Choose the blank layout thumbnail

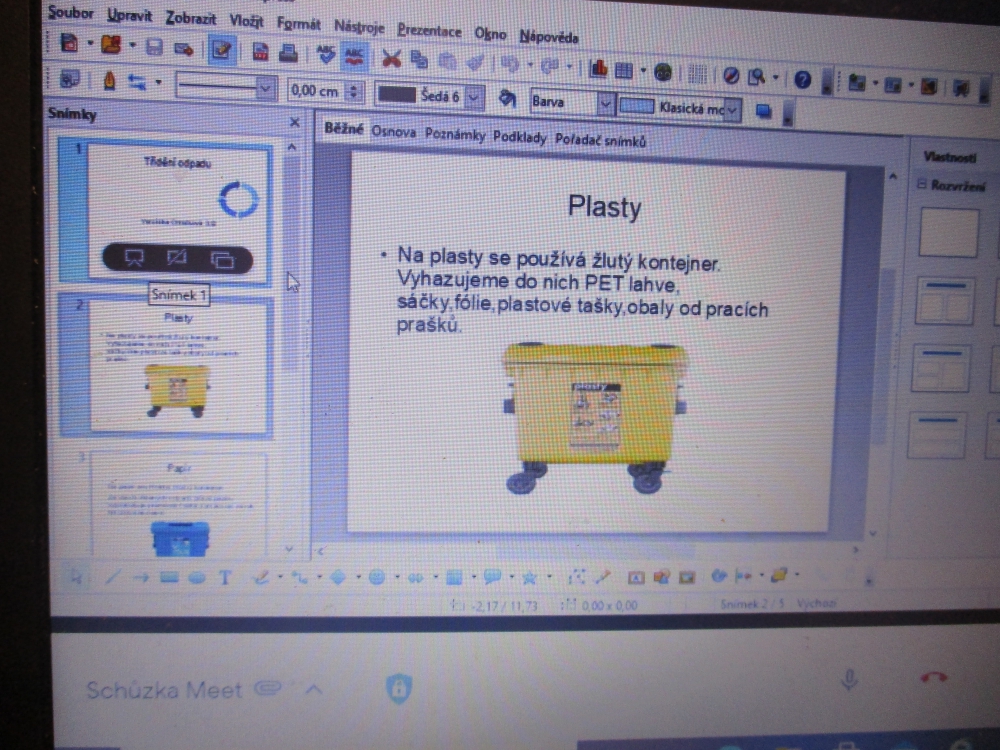coord(949,234)
